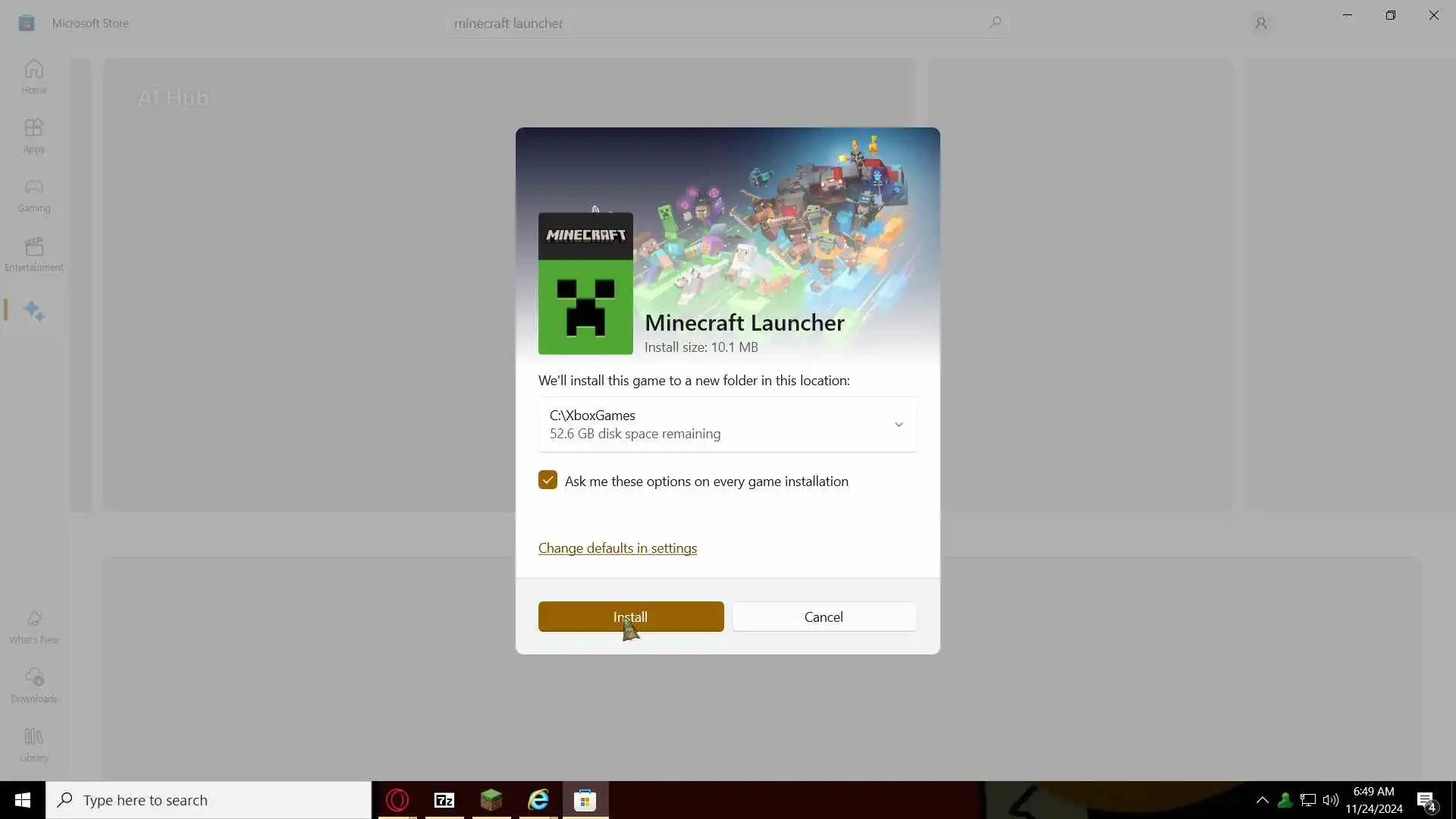
Task: Select the AI Hub sparkle icon
Action: (33, 310)
